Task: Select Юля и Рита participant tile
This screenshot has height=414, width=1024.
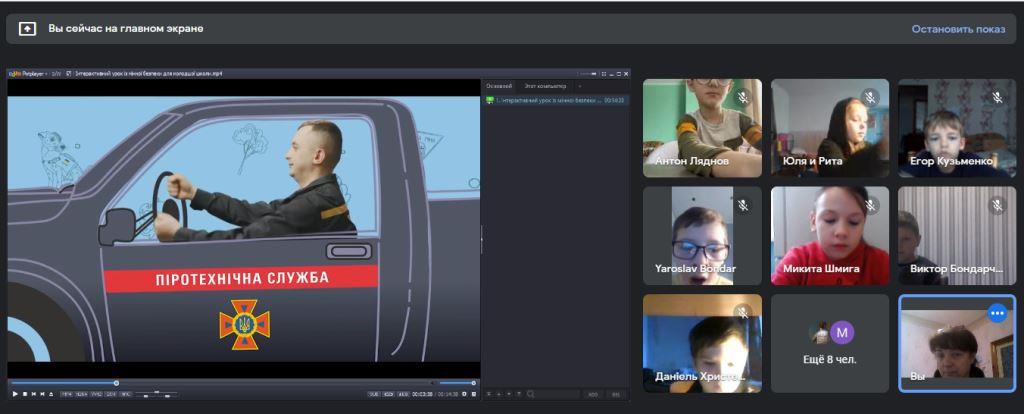Action: [830, 128]
